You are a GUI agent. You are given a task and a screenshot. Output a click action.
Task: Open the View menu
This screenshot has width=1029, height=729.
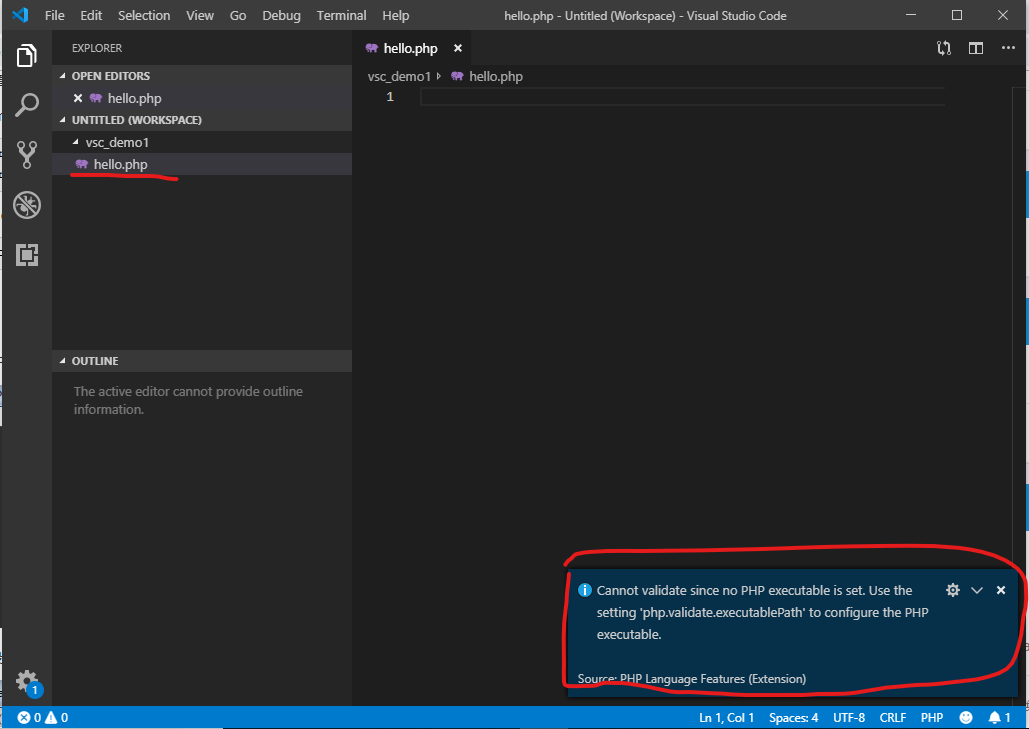pos(200,15)
